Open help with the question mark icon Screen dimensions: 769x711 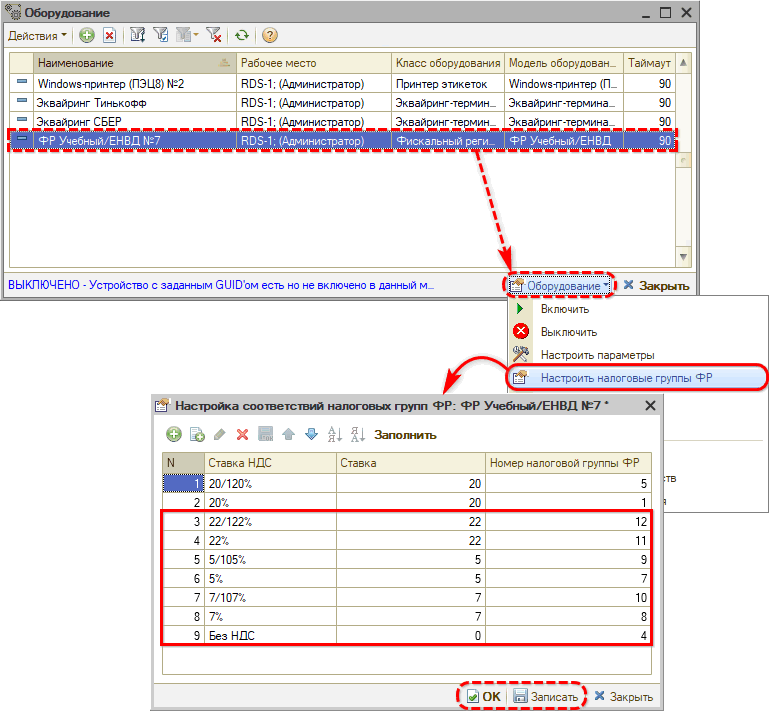coord(270,35)
